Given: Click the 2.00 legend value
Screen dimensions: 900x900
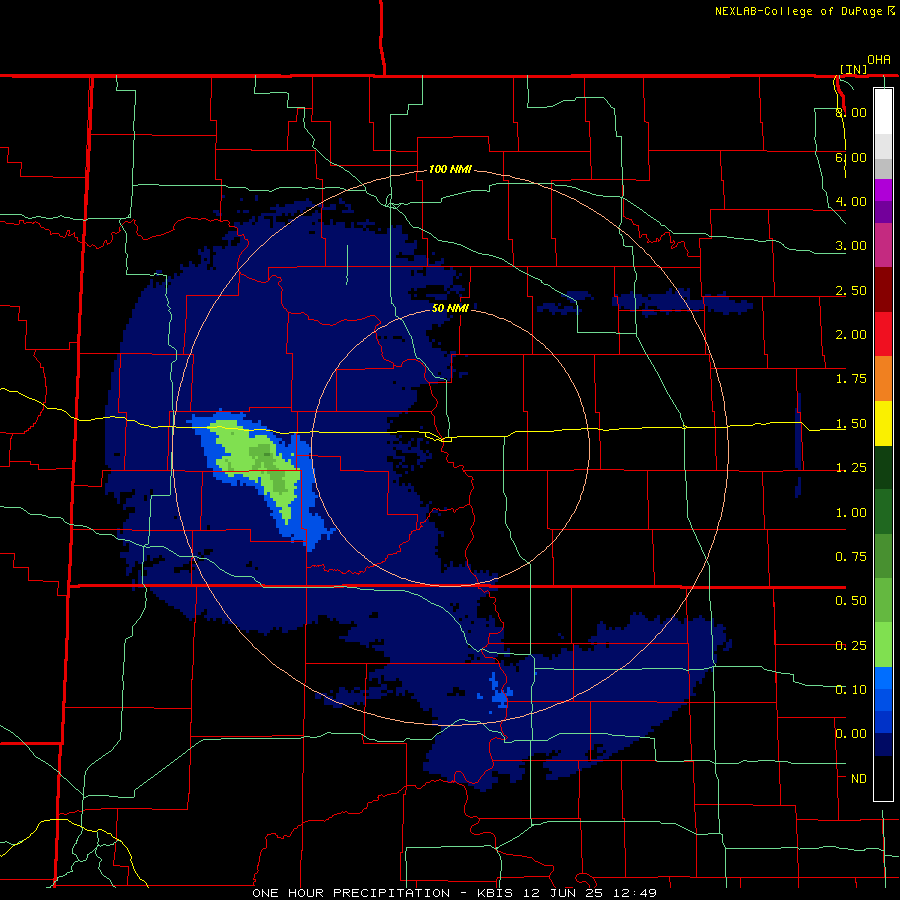Looking at the screenshot, I should pyautogui.click(x=851, y=335).
